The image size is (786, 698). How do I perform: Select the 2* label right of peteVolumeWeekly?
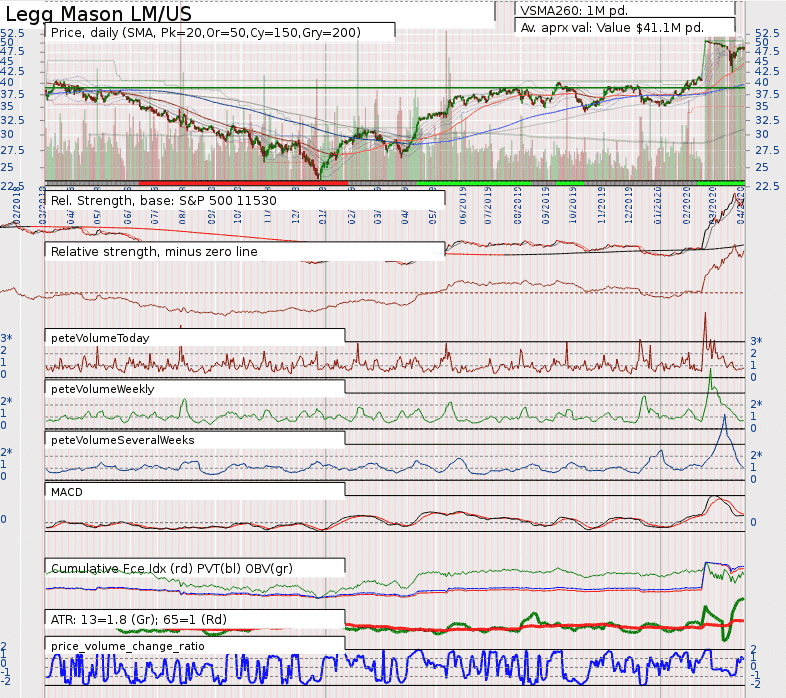click(756, 404)
